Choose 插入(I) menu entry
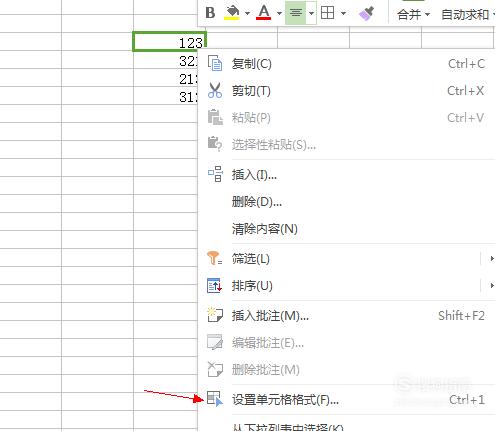The height and width of the screenshot is (431, 495). point(346,175)
